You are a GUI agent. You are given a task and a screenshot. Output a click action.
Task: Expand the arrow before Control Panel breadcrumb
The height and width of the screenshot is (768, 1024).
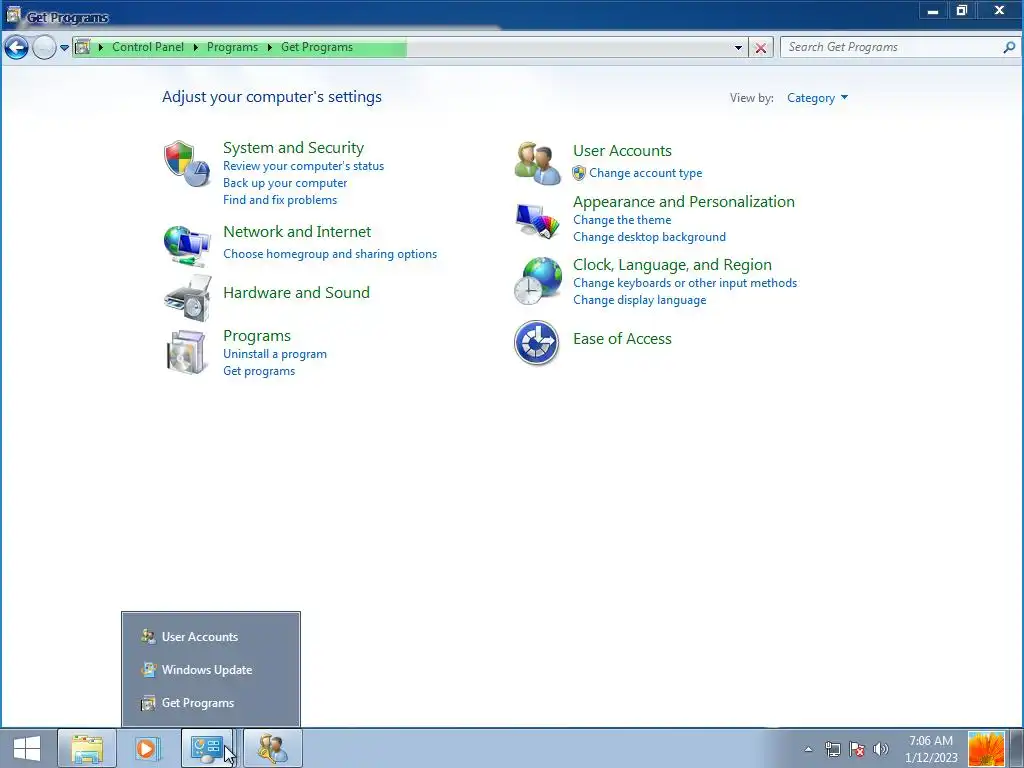pyautogui.click(x=101, y=47)
